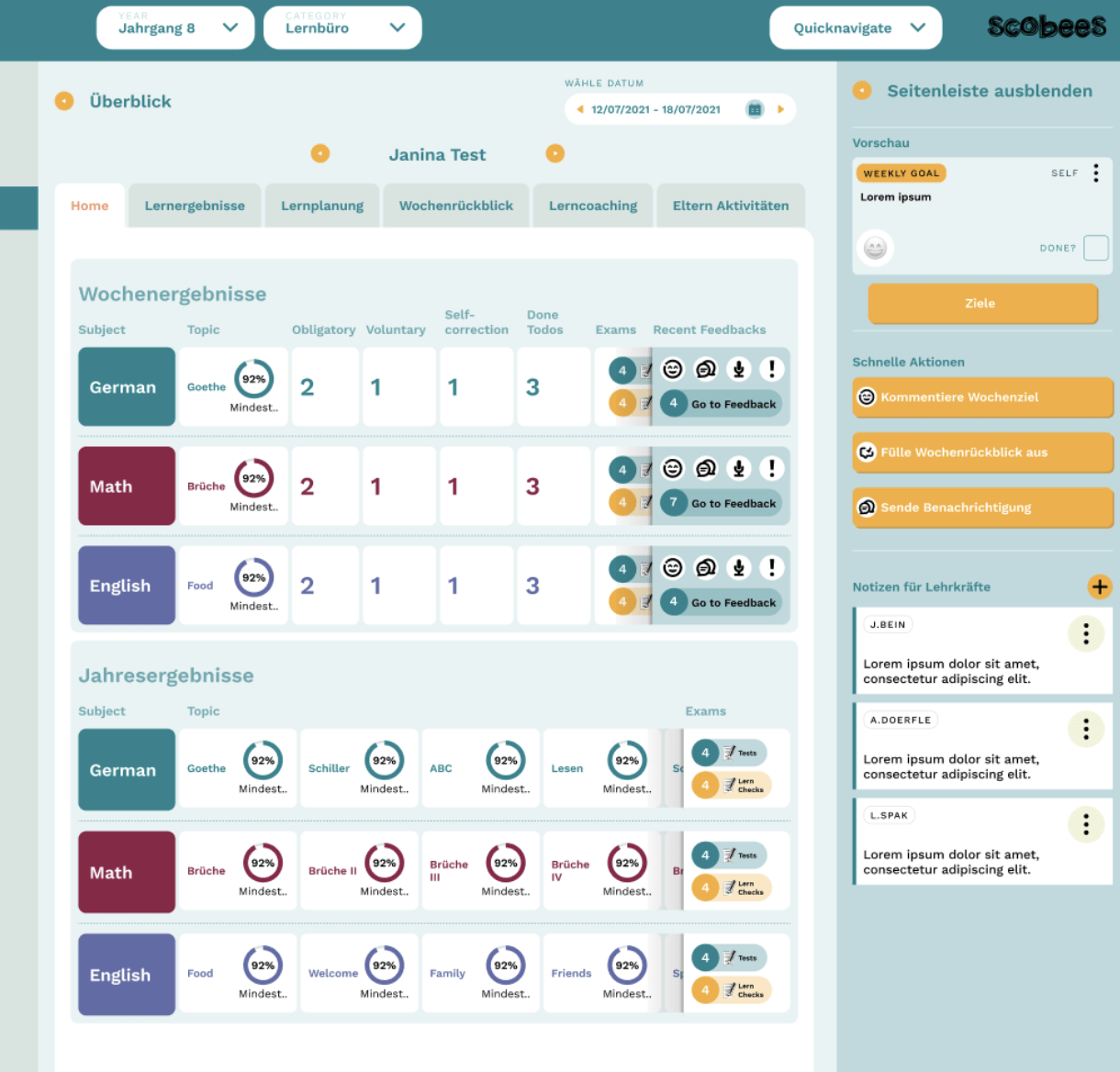Click Kommentiere Wochenziel quick action

click(x=982, y=397)
